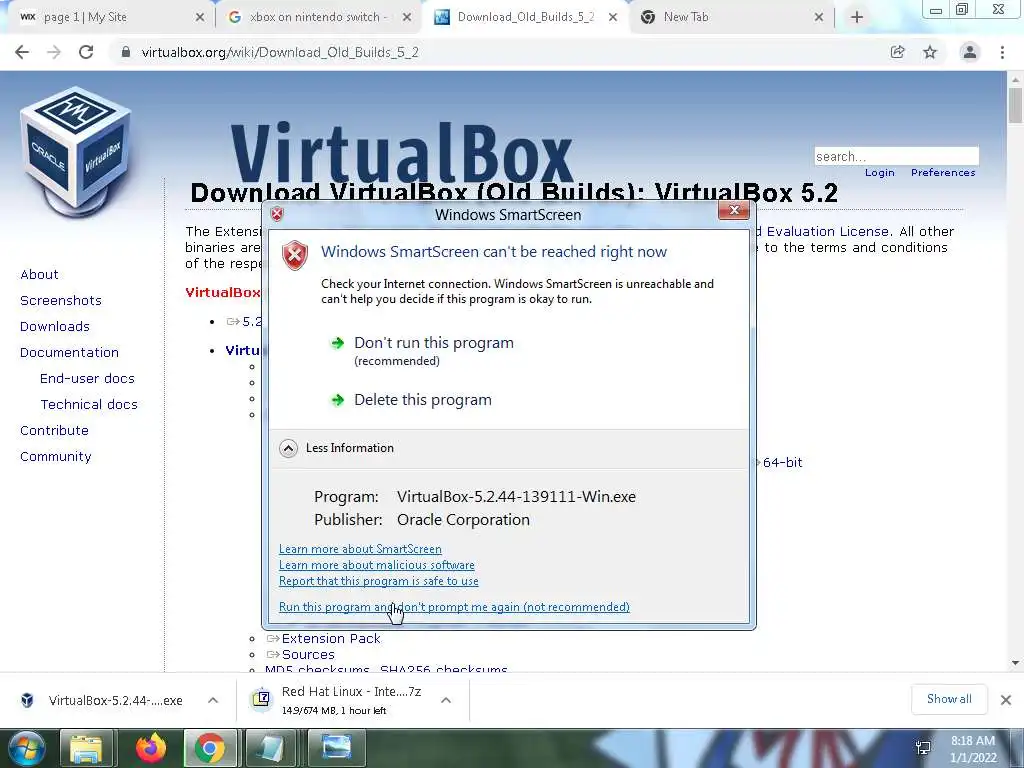Screen dimensions: 1024x768
Task: Click the notepad-like taskbar icon
Action: point(270,748)
